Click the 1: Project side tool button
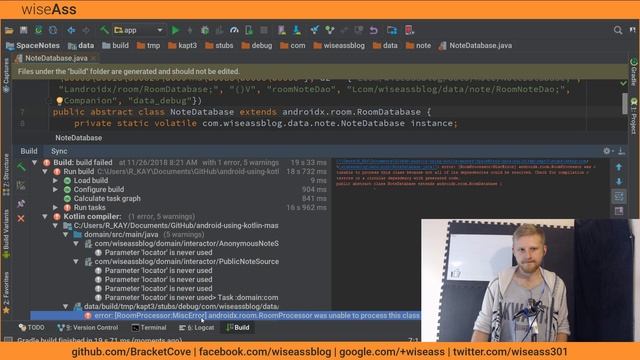The width and height of the screenshot is (640, 360). pyautogui.click(x=633, y=116)
